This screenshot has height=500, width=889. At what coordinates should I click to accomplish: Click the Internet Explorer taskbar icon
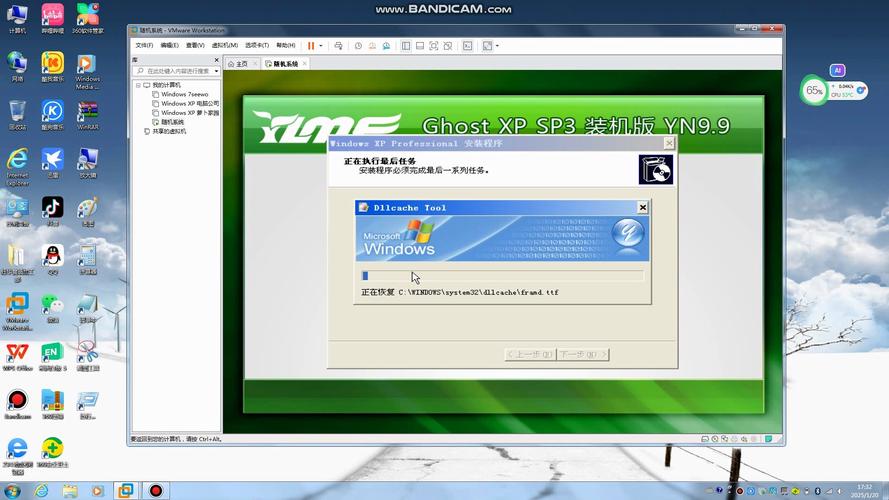pyautogui.click(x=41, y=490)
